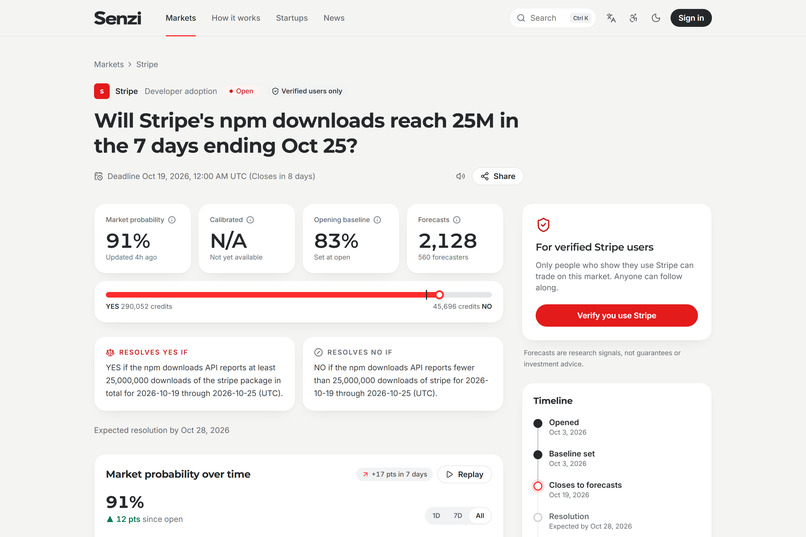Click the 45,696 credits NO label
The height and width of the screenshot is (537, 806).
pos(462,306)
